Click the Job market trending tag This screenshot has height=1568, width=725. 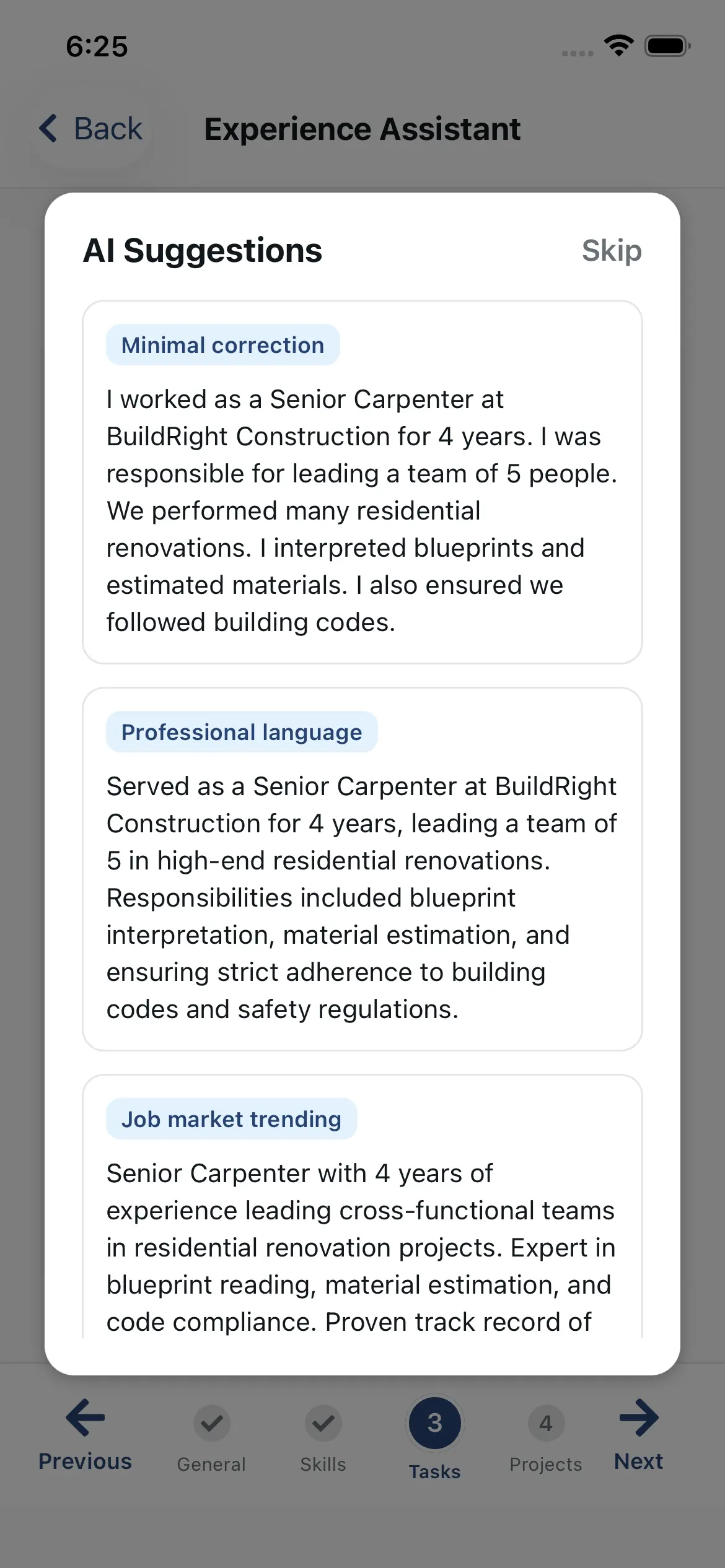pyautogui.click(x=231, y=1119)
